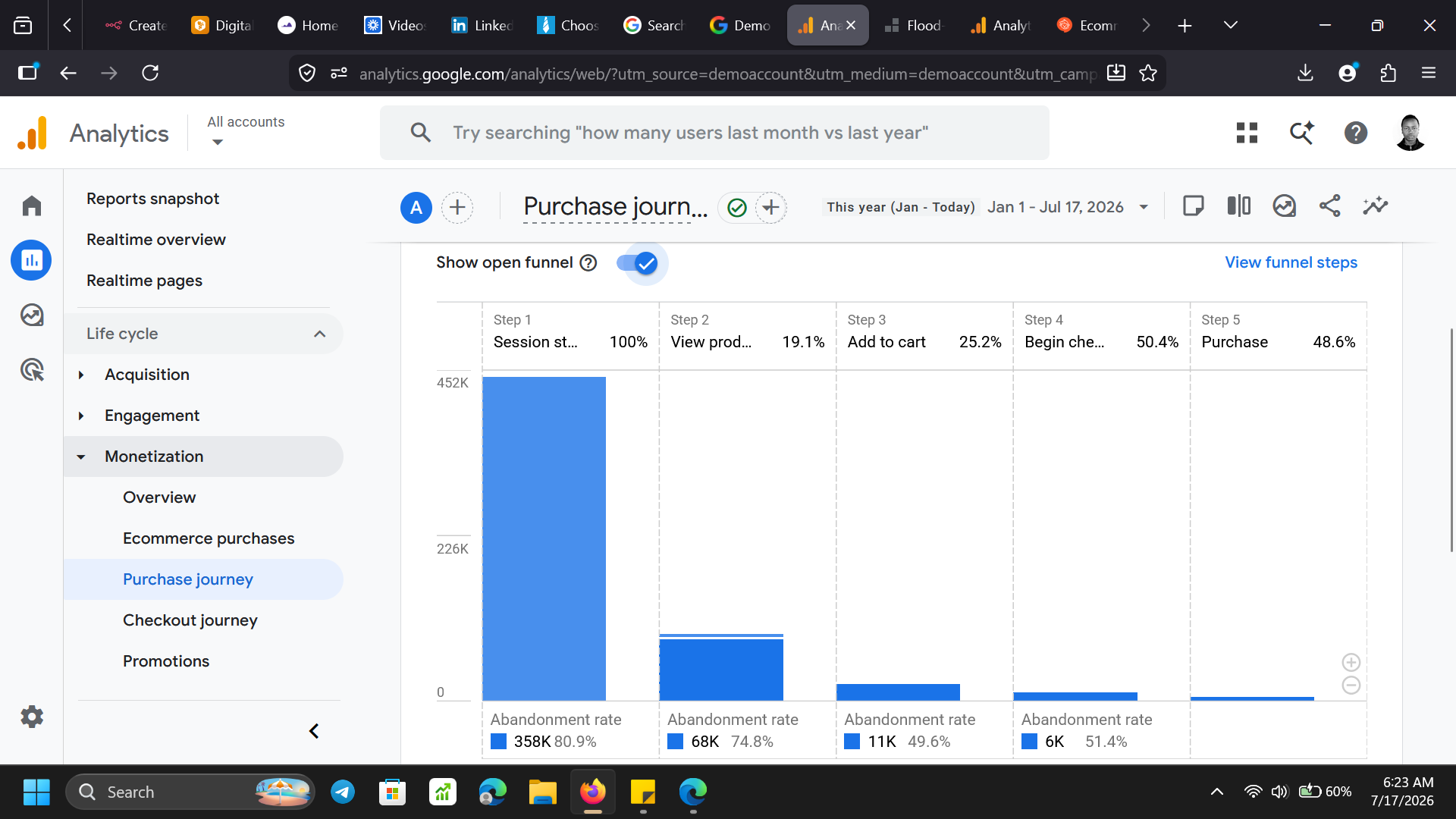The width and height of the screenshot is (1456, 819).
Task: Open Ecommerce purchases report
Action: (209, 538)
